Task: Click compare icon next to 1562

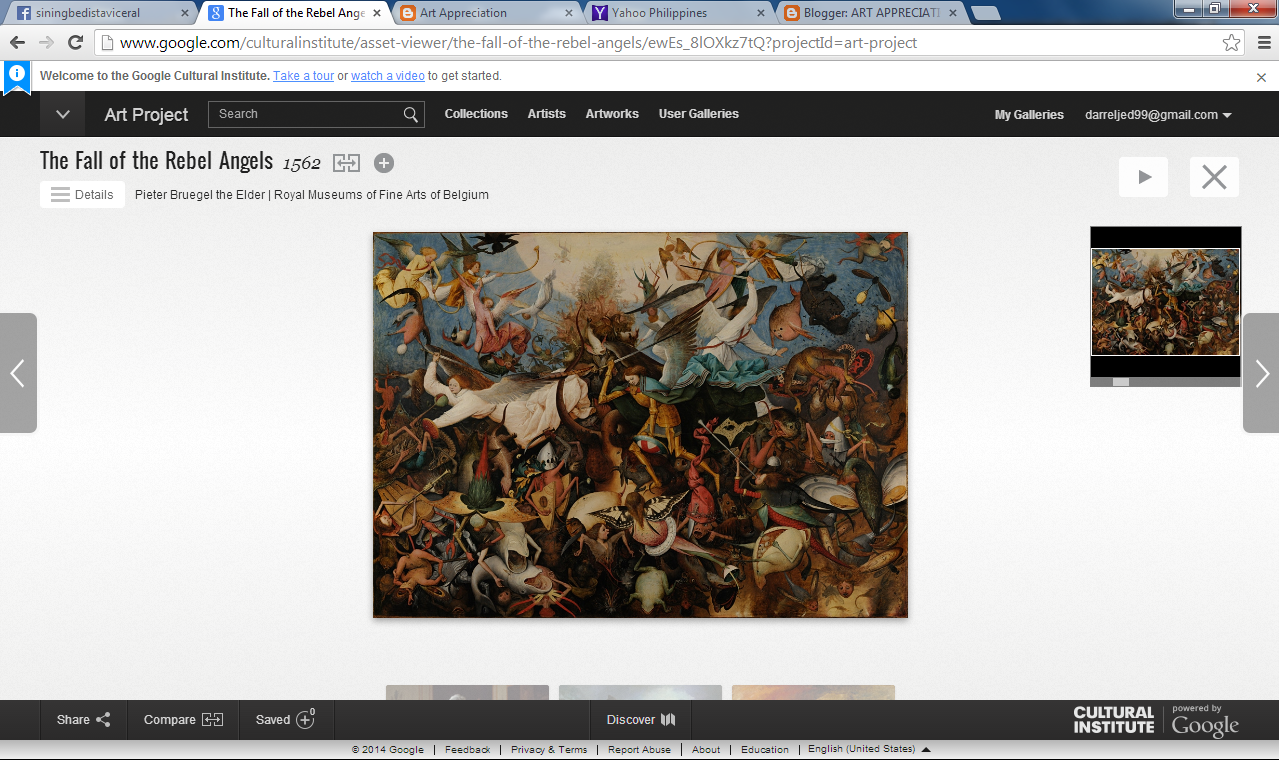Action: point(346,163)
